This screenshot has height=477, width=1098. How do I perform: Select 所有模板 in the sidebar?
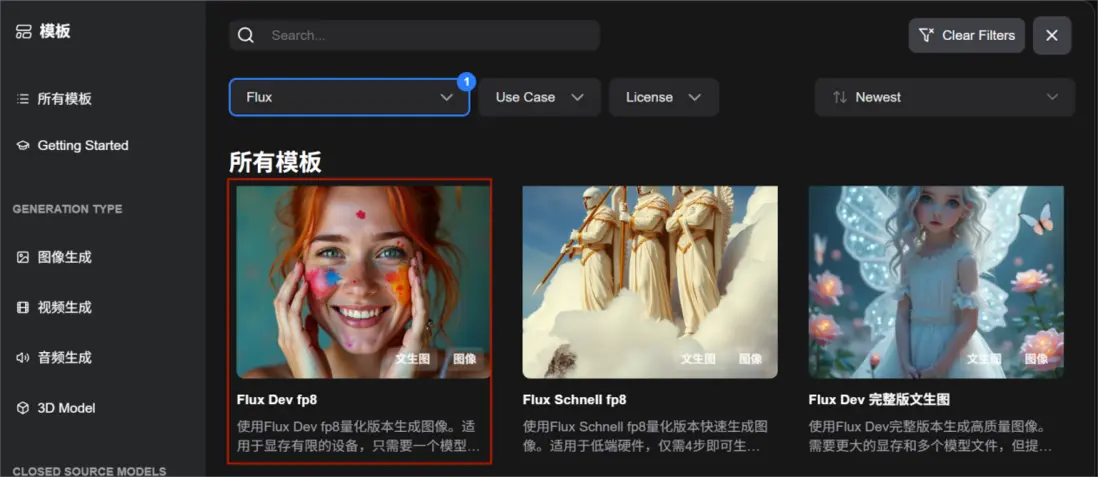64,99
